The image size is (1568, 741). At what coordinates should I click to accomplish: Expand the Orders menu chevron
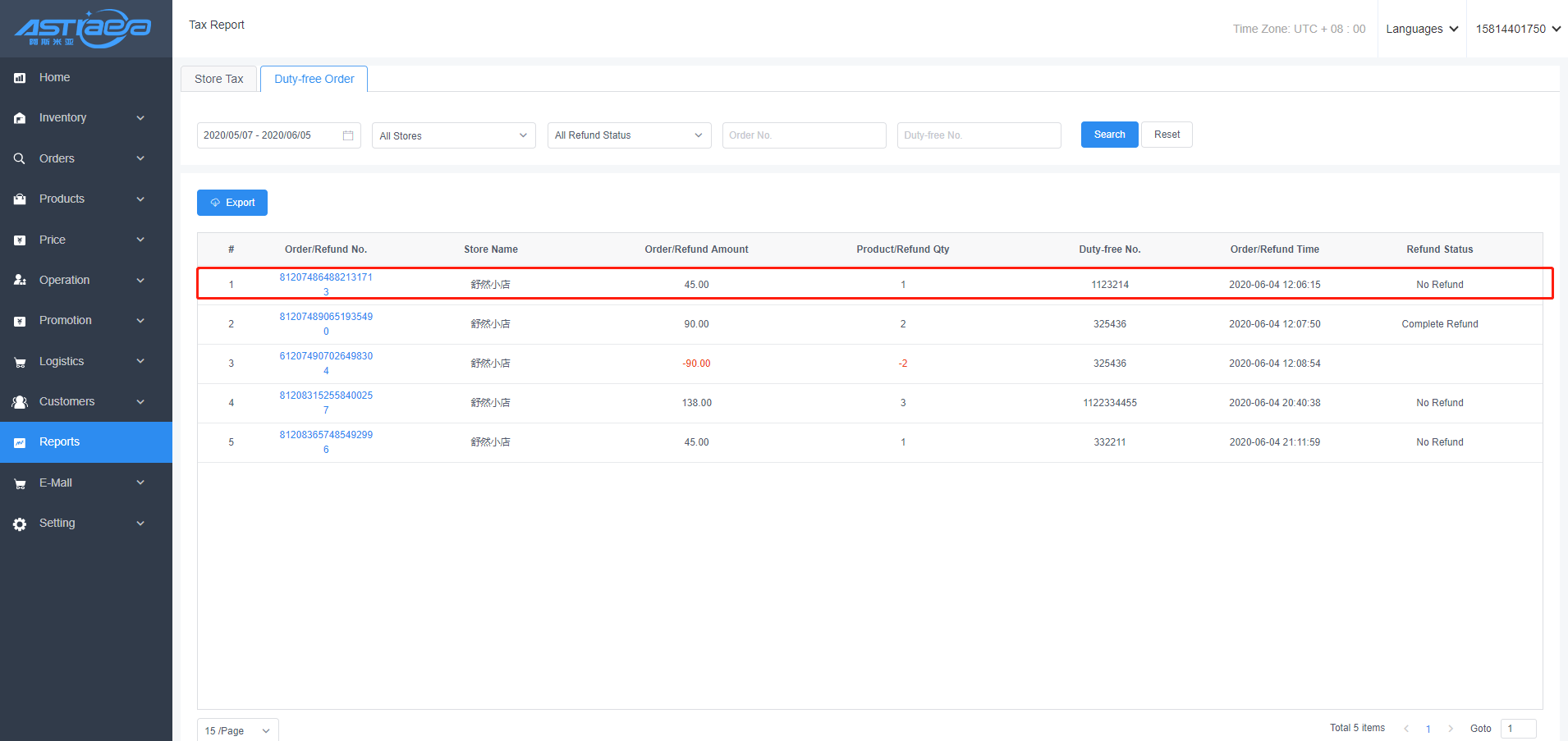140,158
